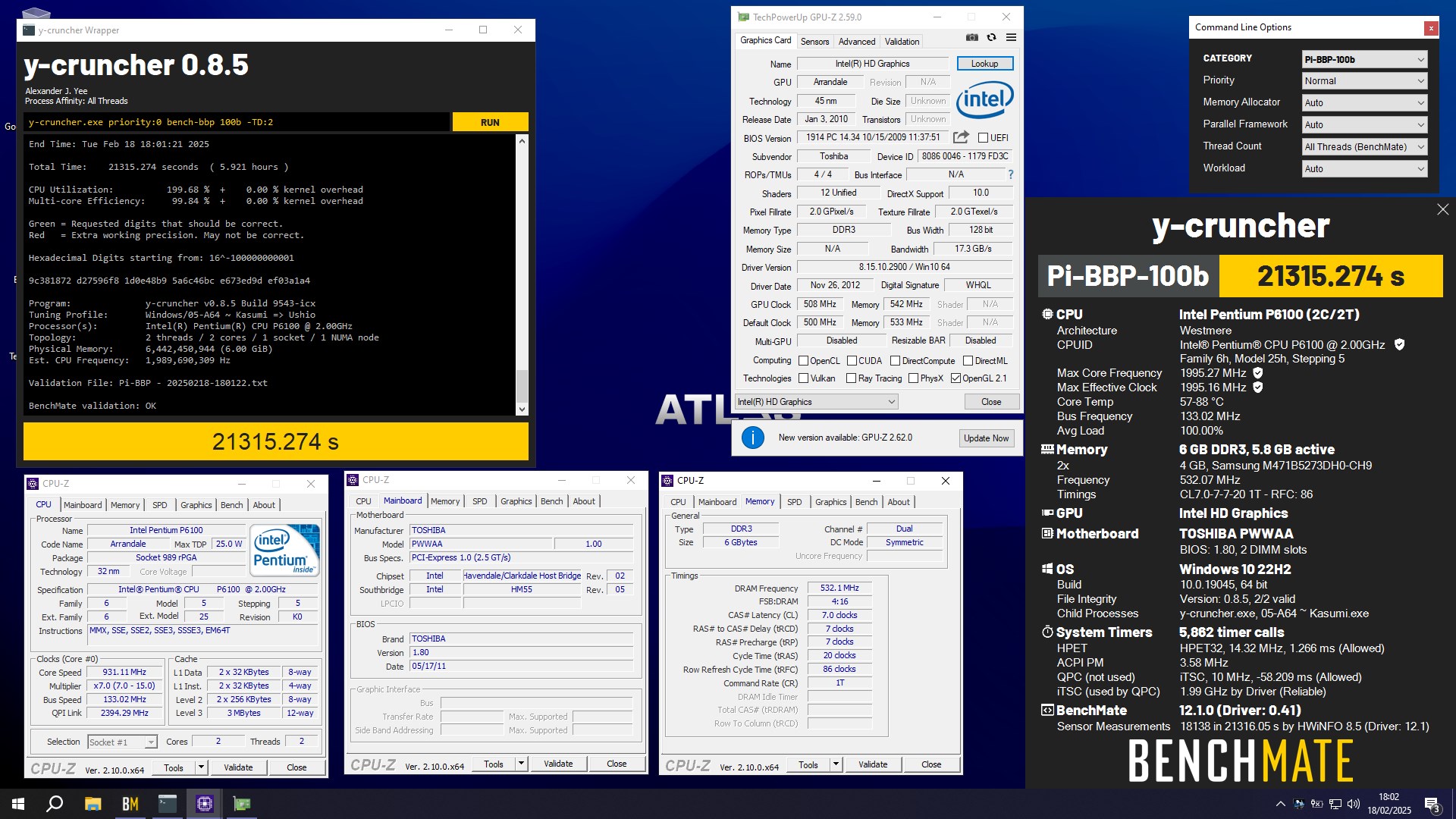The height and width of the screenshot is (819, 1456).
Task: Switch to GPU-Z from the taskbar
Action: tap(242, 804)
